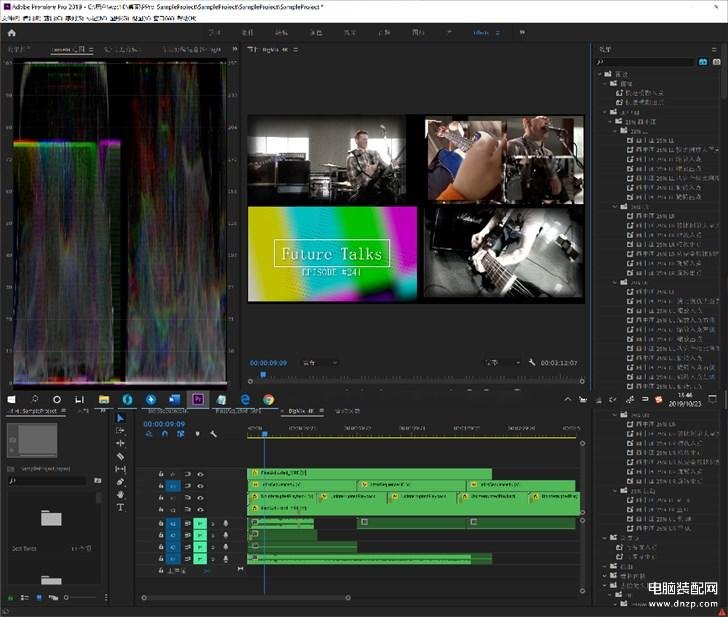Select the Ripple Edit tool

(x=121, y=443)
